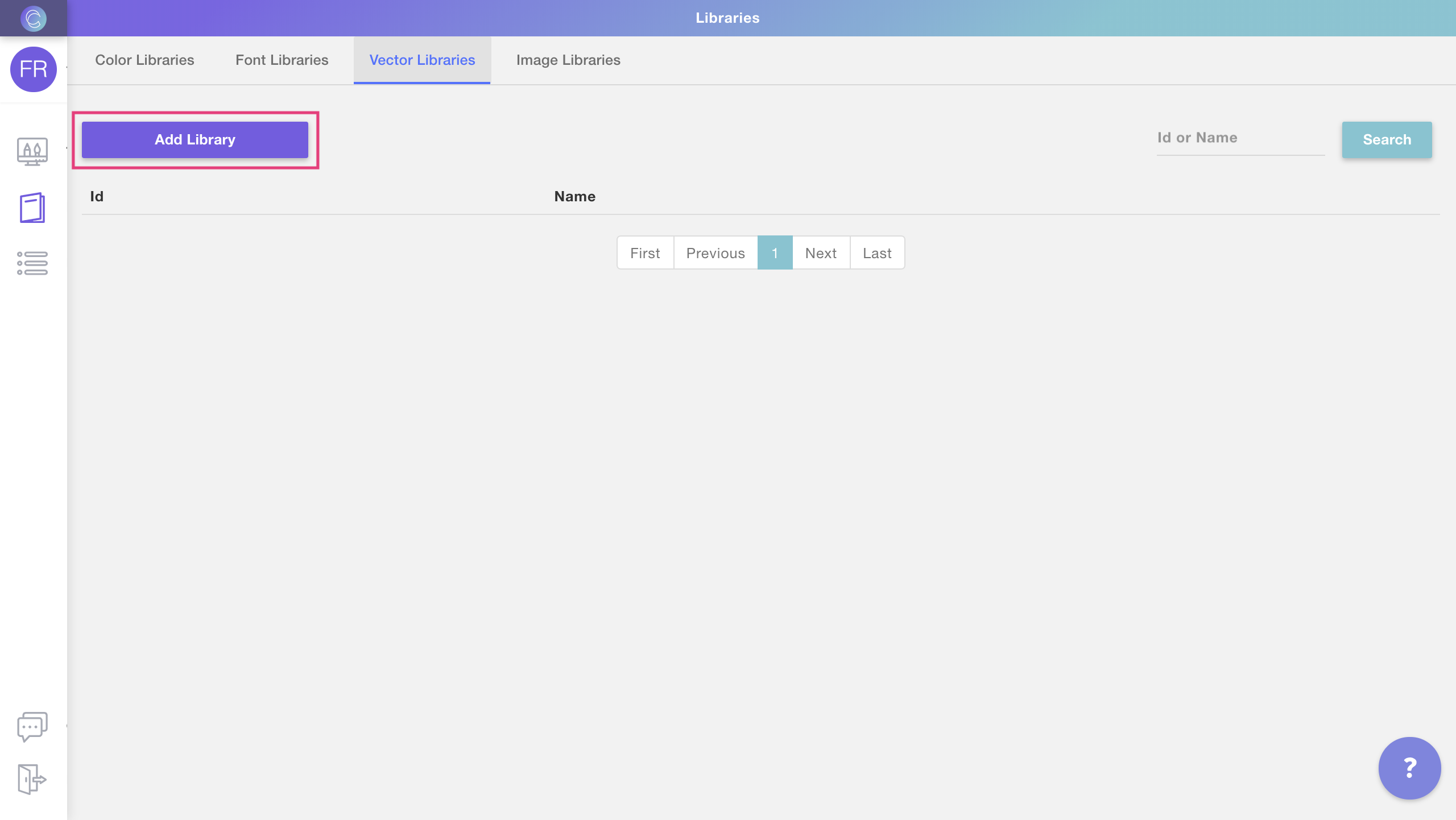This screenshot has width=1456, height=820.
Task: Switch to the Color Libraries tab
Action: pyautogui.click(x=145, y=60)
